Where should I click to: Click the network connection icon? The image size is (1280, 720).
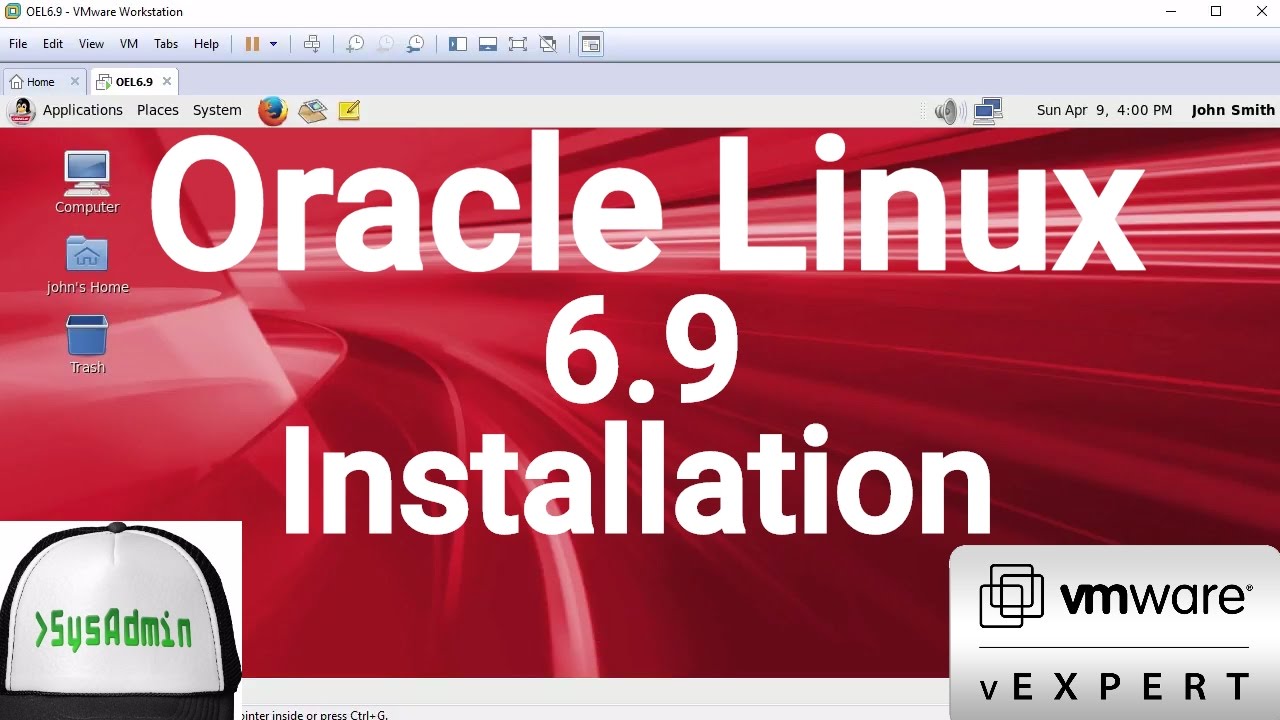[988, 111]
